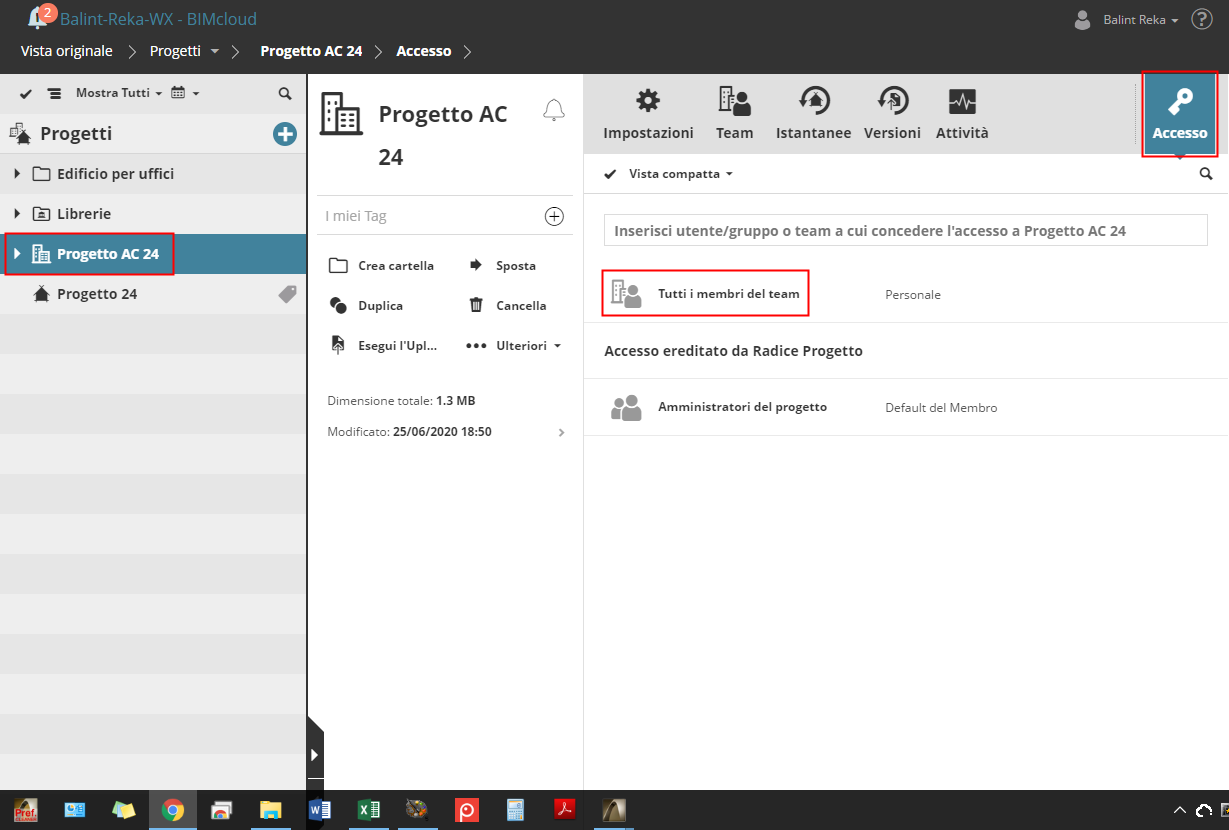
Task: Add a new project with the plus button
Action: pyautogui.click(x=285, y=133)
